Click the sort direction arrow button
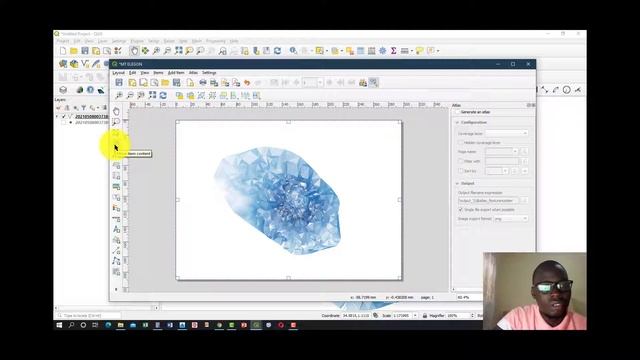This screenshot has width=640, height=360. [524, 171]
